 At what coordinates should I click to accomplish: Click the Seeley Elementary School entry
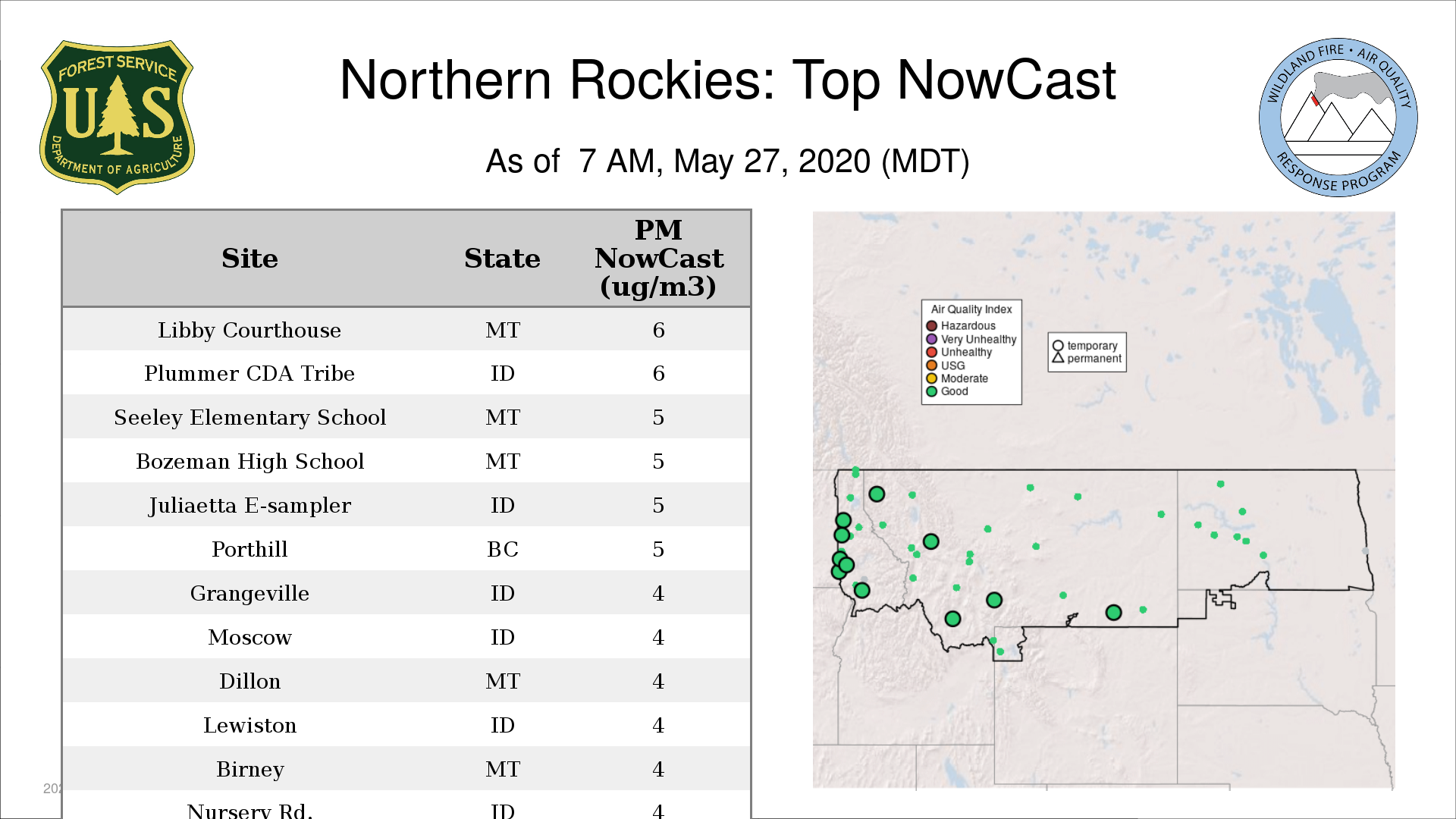[249, 417]
